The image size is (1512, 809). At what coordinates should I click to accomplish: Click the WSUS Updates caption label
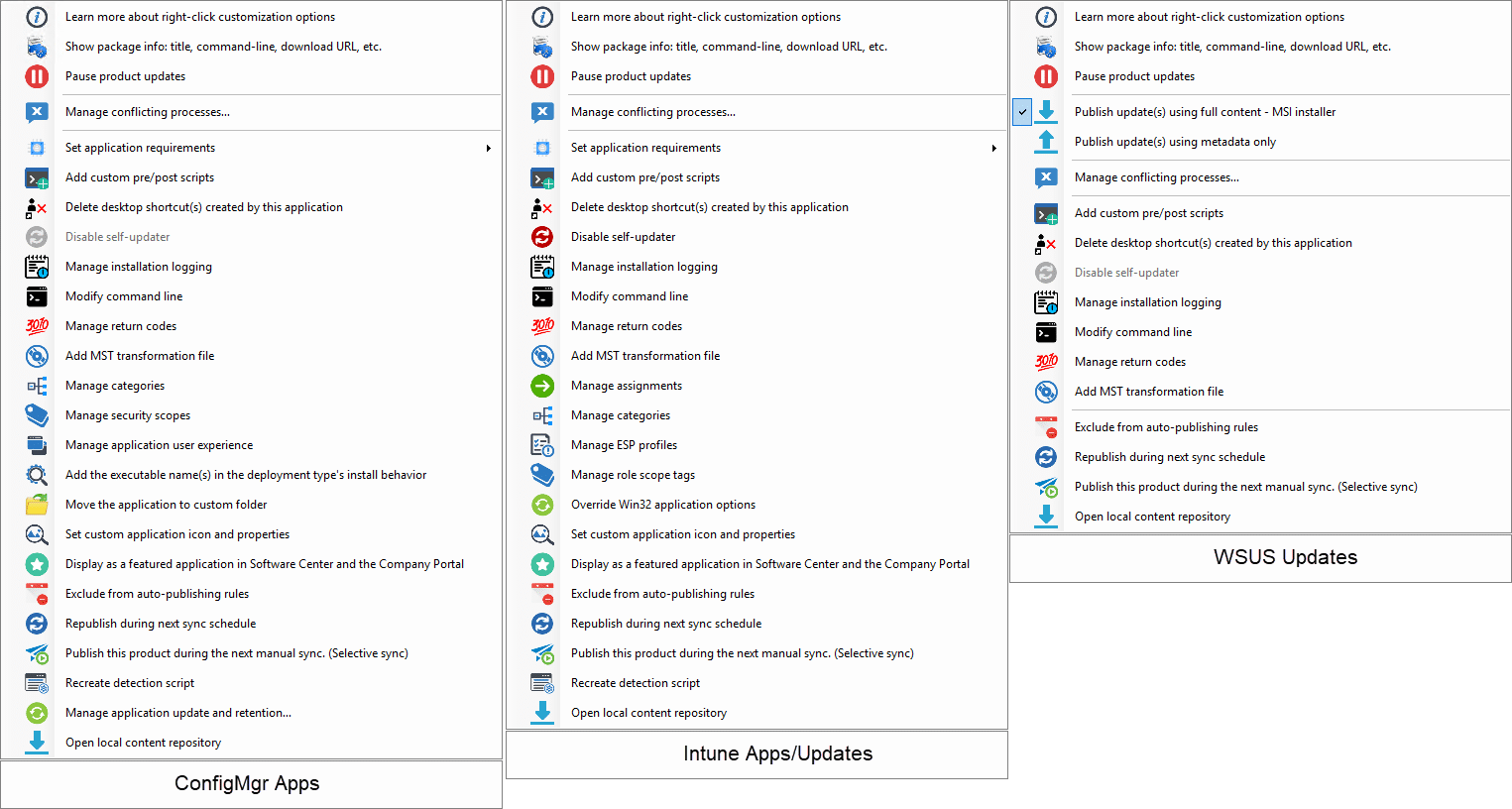click(1285, 557)
